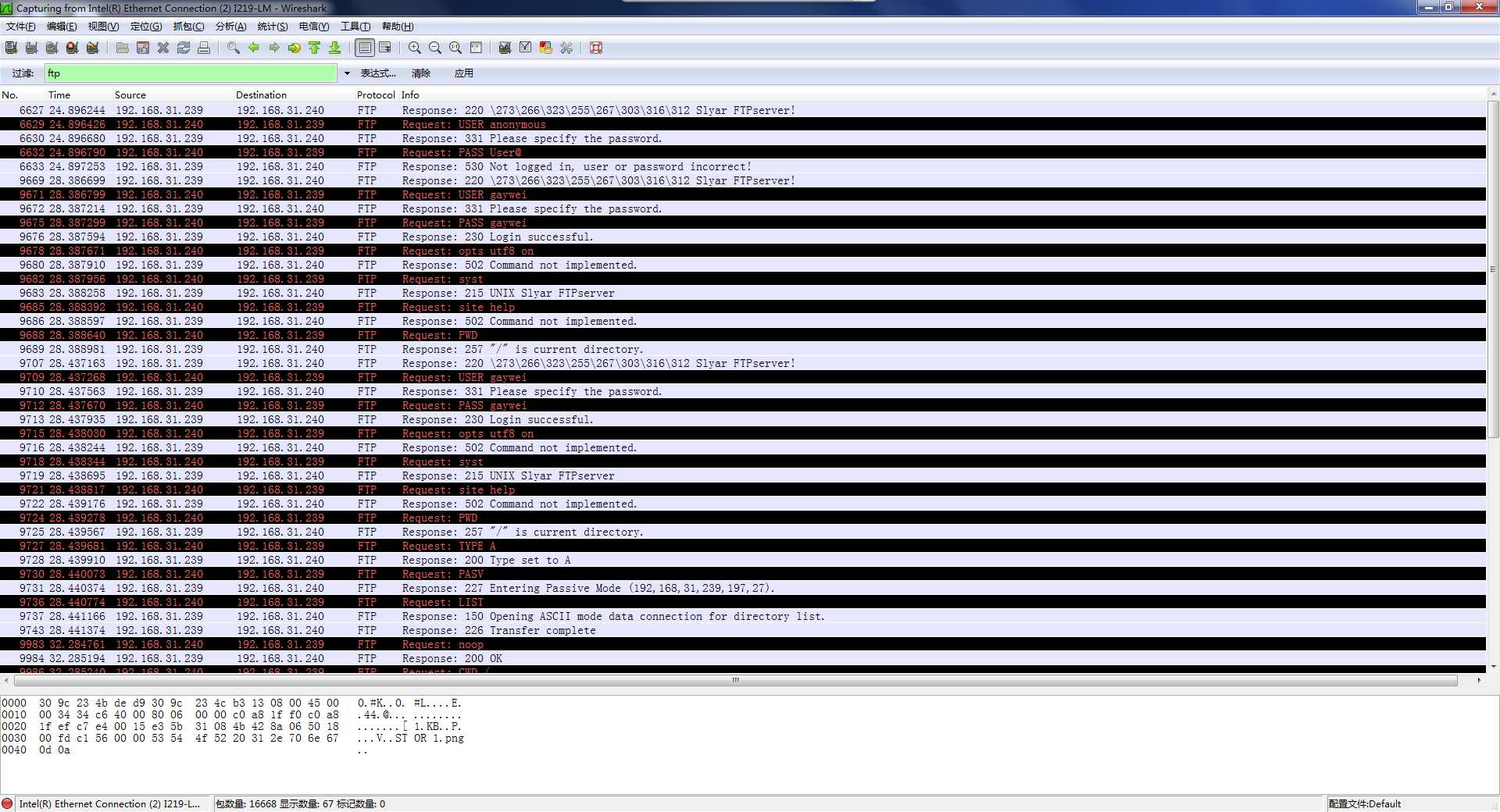Select packet 6629 USER anonymous request

[743, 124]
